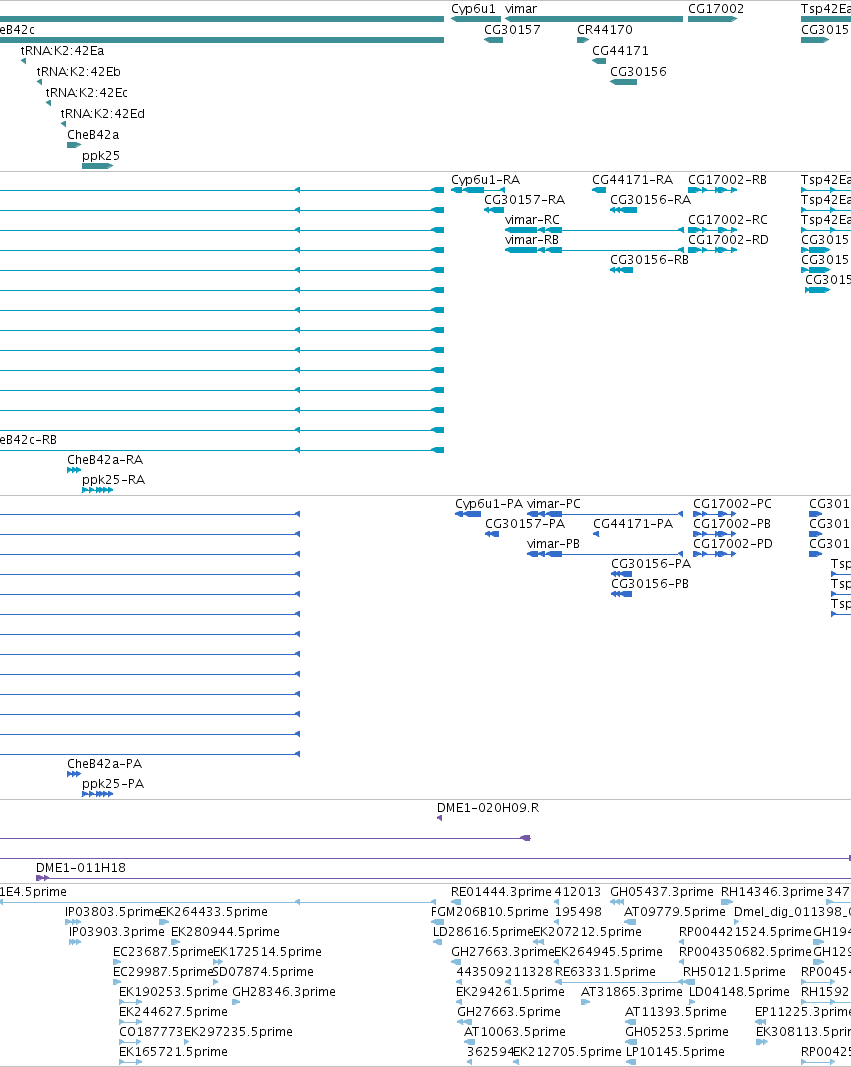Select the CG17002-PB CDS label

732,524
